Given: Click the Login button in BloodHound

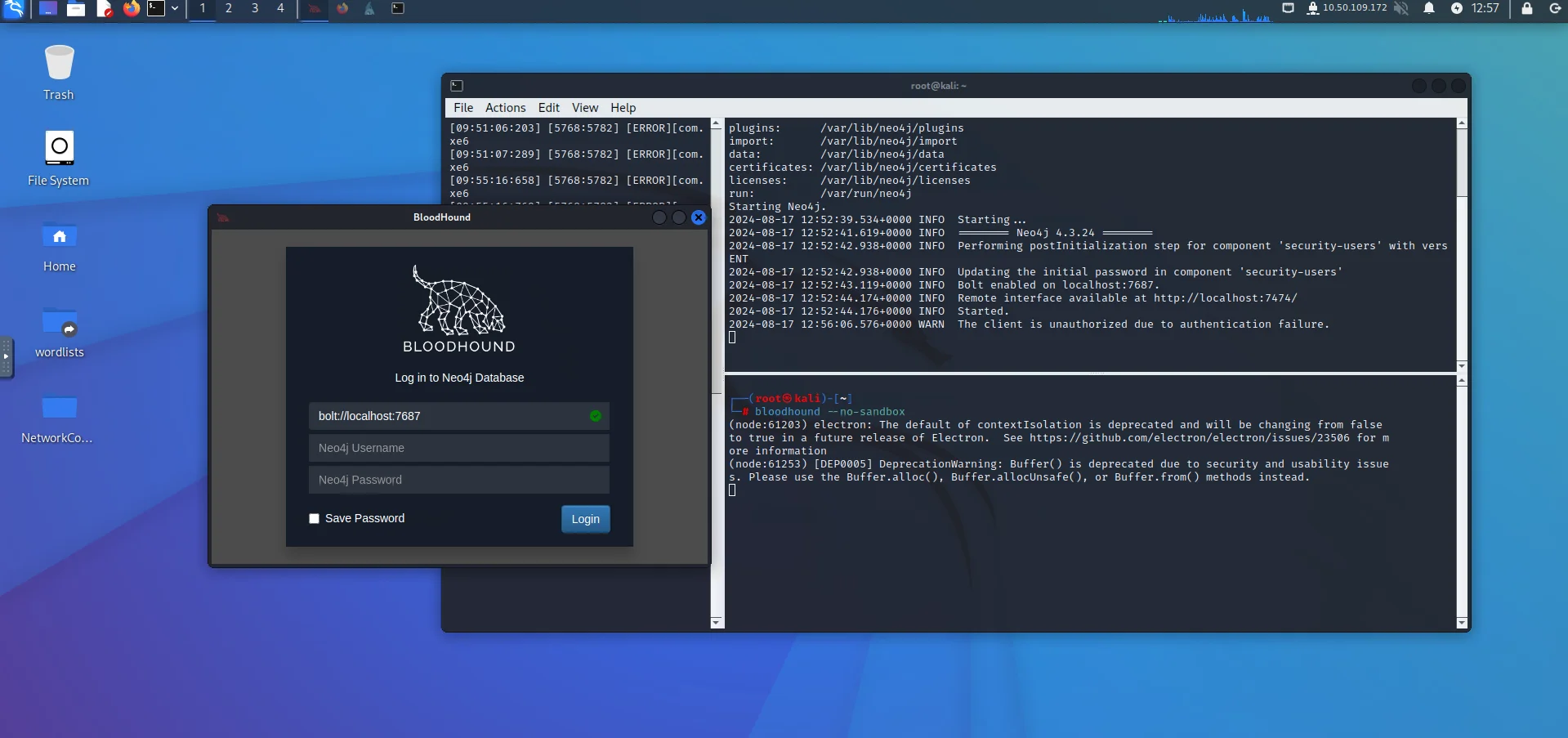Looking at the screenshot, I should pyautogui.click(x=585, y=519).
